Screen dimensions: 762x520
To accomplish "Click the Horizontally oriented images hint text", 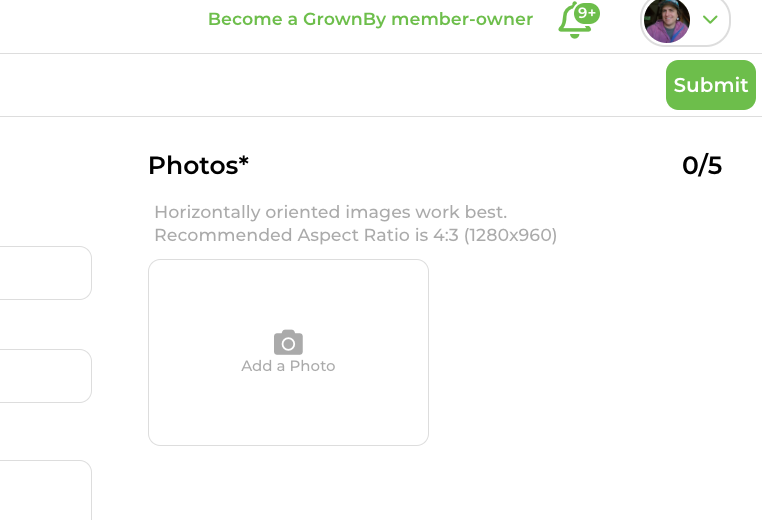I will tap(330, 212).
